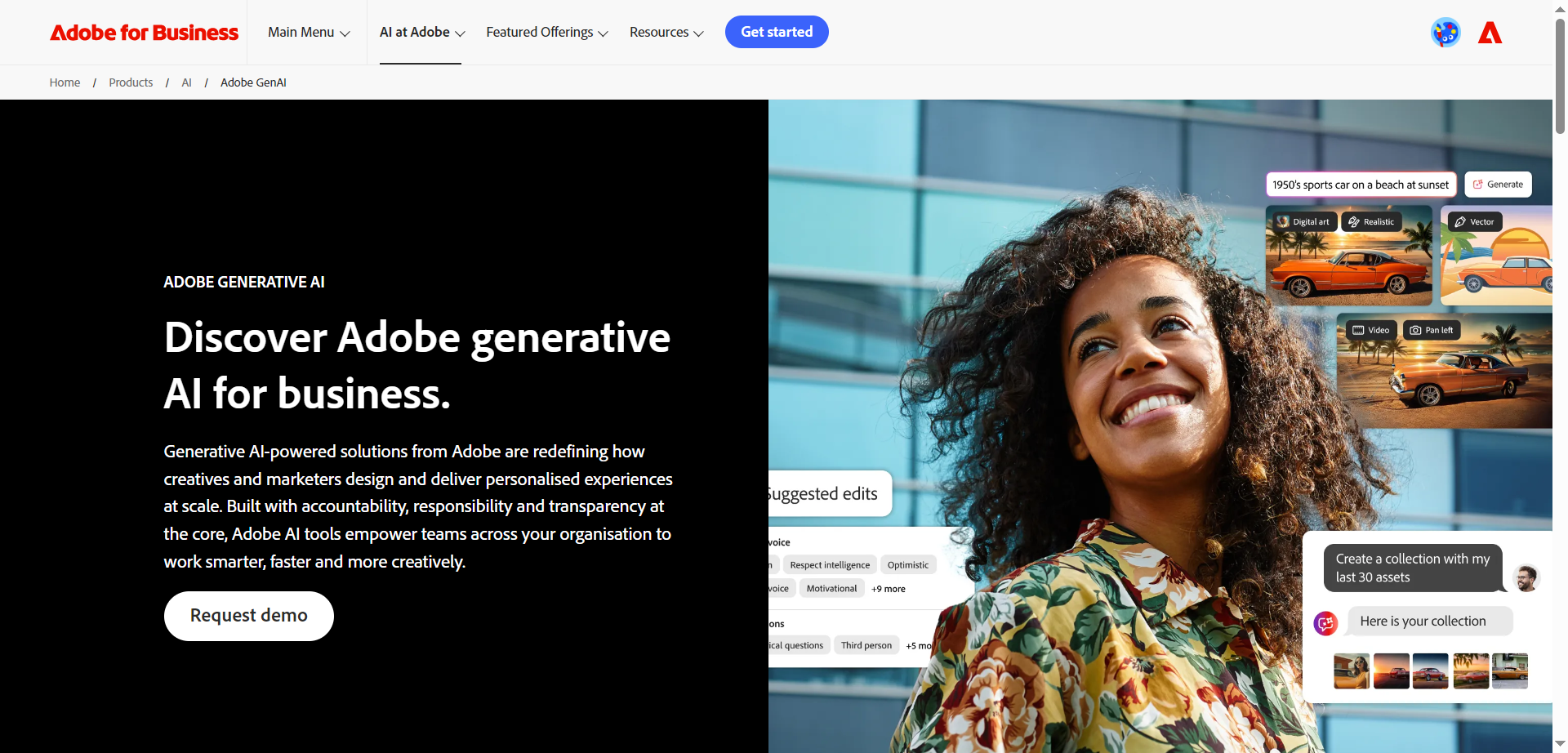The width and height of the screenshot is (1568, 753).
Task: Expand the Main Menu dropdown
Action: click(309, 33)
